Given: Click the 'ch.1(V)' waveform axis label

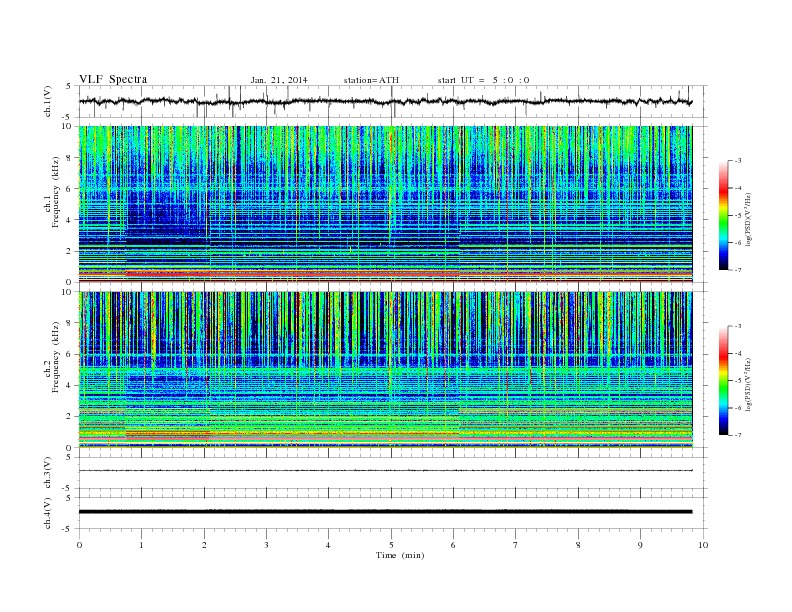Looking at the screenshot, I should tap(48, 101).
